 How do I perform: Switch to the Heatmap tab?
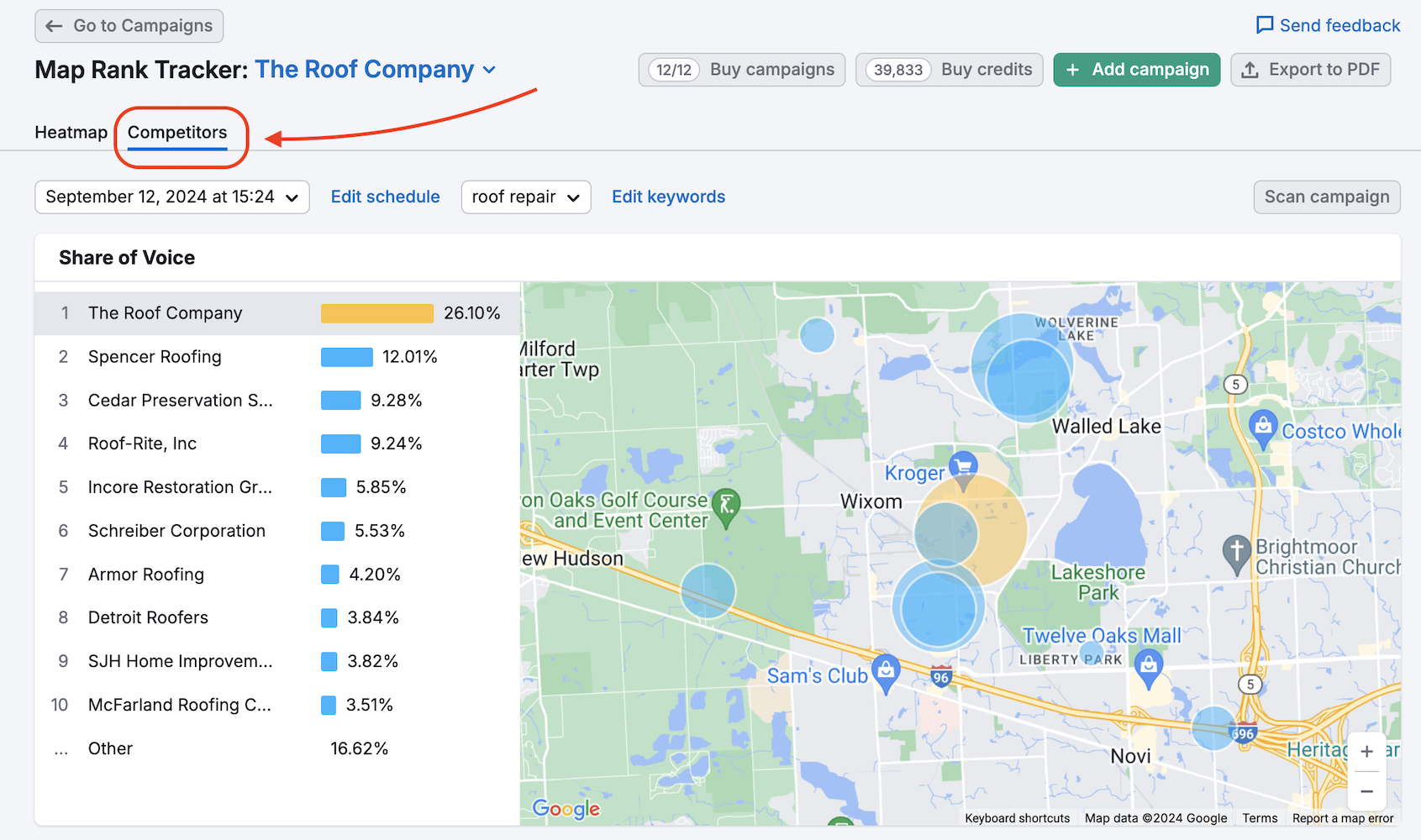point(71,133)
